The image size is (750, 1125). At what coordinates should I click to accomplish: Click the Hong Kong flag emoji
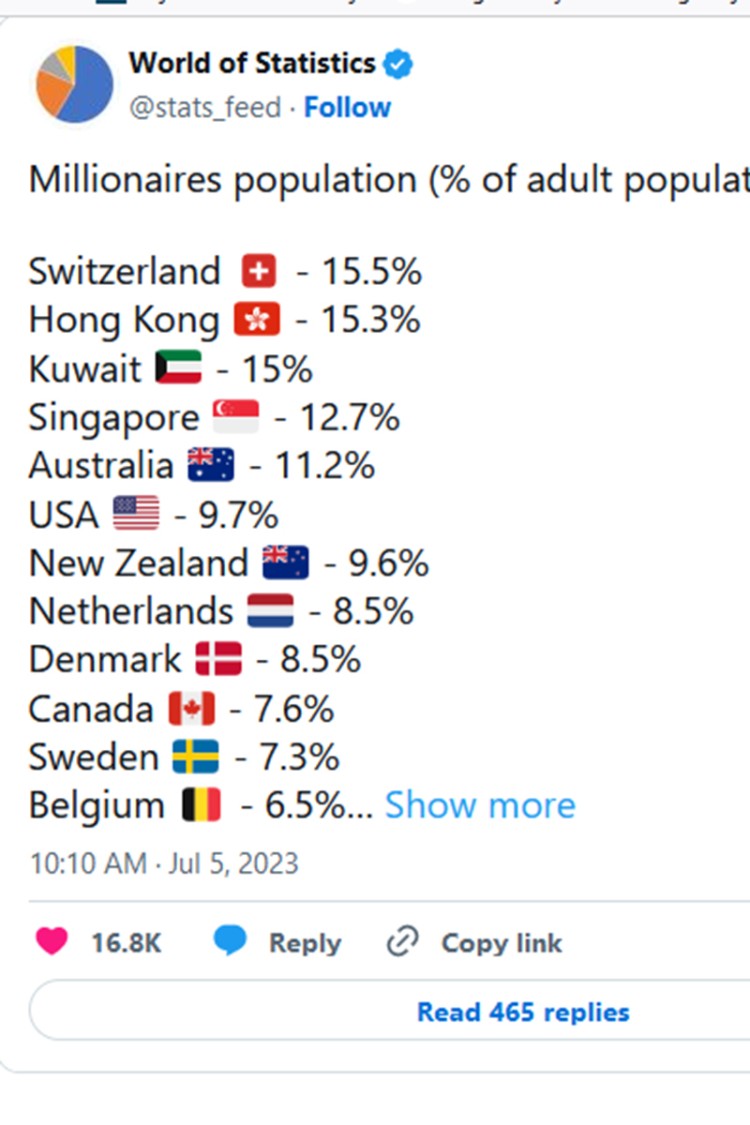(257, 320)
